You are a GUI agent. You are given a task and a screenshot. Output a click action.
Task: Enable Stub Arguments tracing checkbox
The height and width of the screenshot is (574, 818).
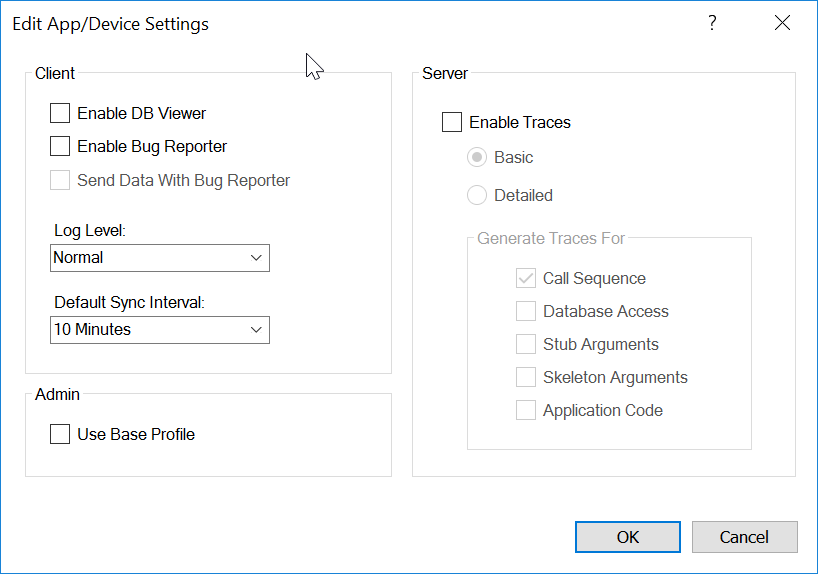click(526, 345)
